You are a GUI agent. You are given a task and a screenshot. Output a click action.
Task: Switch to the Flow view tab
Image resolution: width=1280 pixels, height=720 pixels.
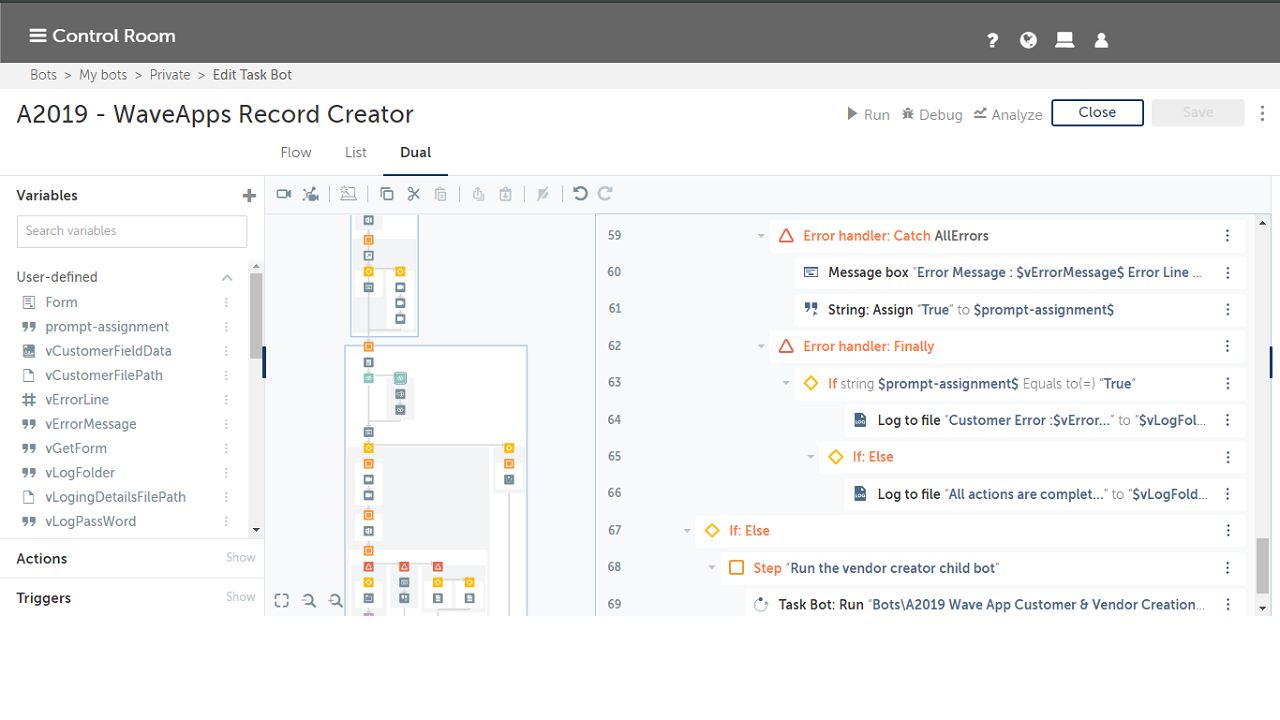pyautogui.click(x=296, y=153)
